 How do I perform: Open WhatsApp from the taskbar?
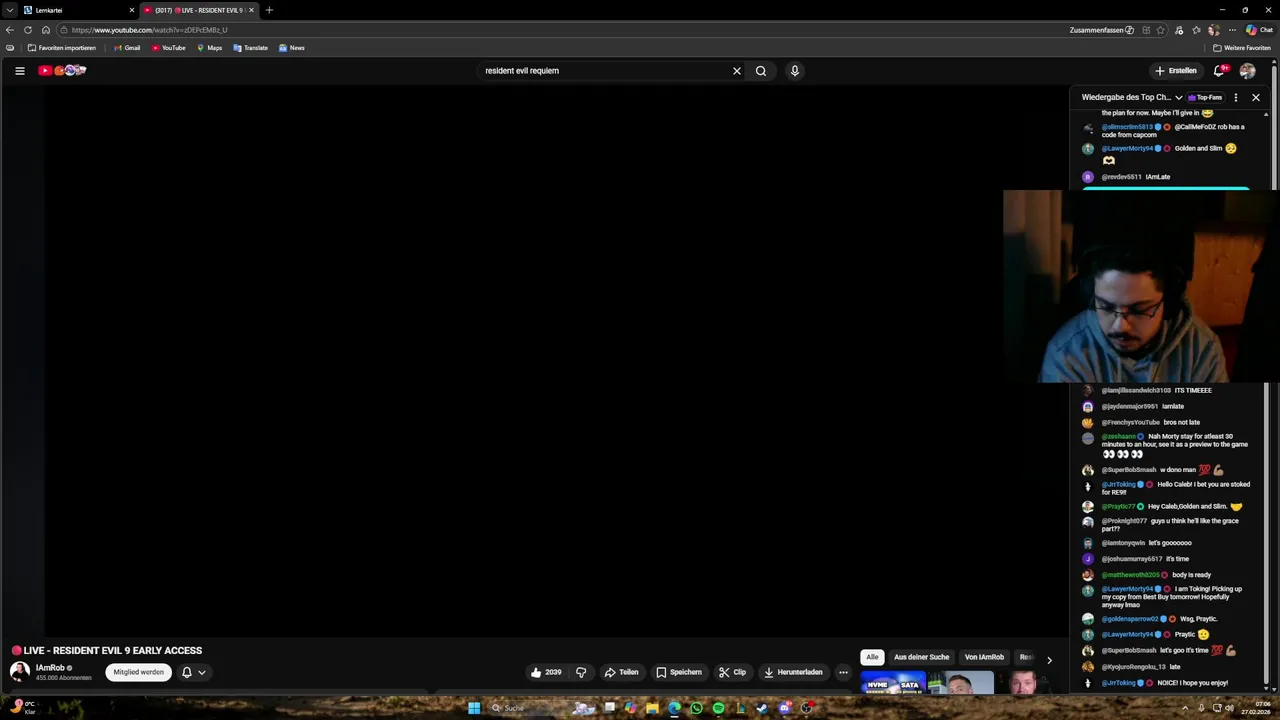point(696,708)
